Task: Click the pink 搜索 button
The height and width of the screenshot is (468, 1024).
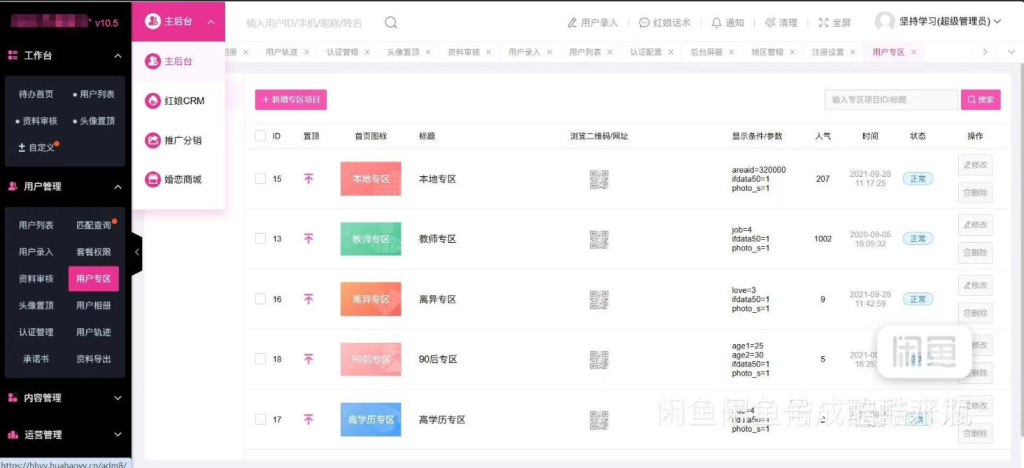Action: (x=981, y=100)
